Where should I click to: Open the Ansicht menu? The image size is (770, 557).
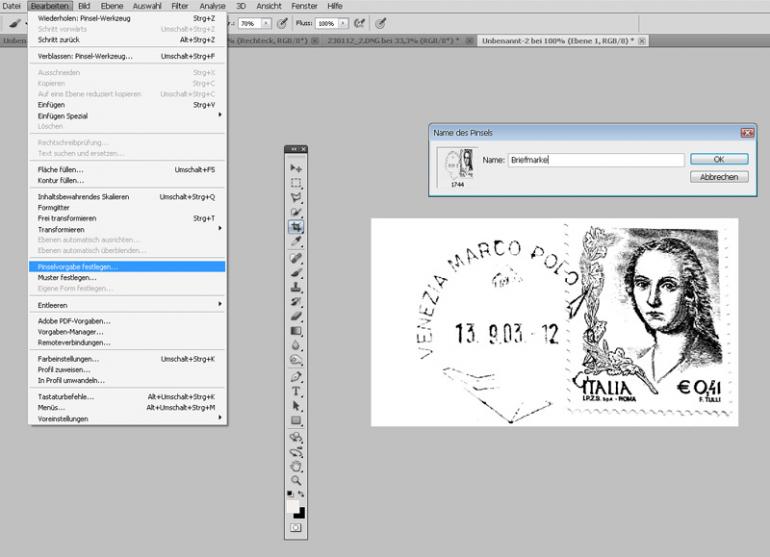(x=269, y=6)
